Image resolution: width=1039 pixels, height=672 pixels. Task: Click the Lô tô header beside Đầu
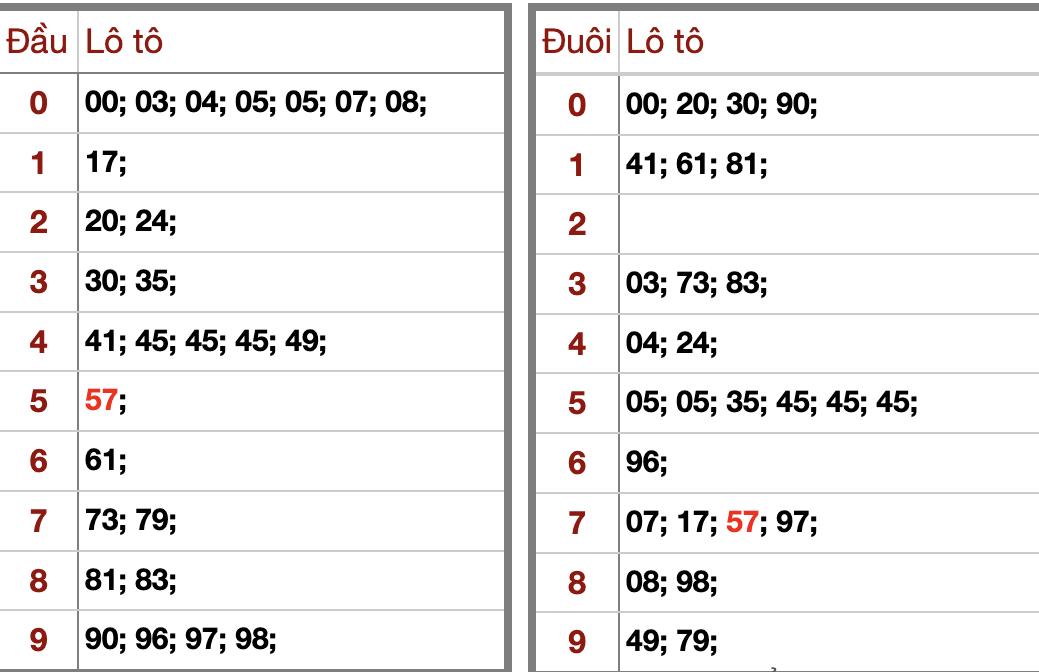[x=124, y=42]
